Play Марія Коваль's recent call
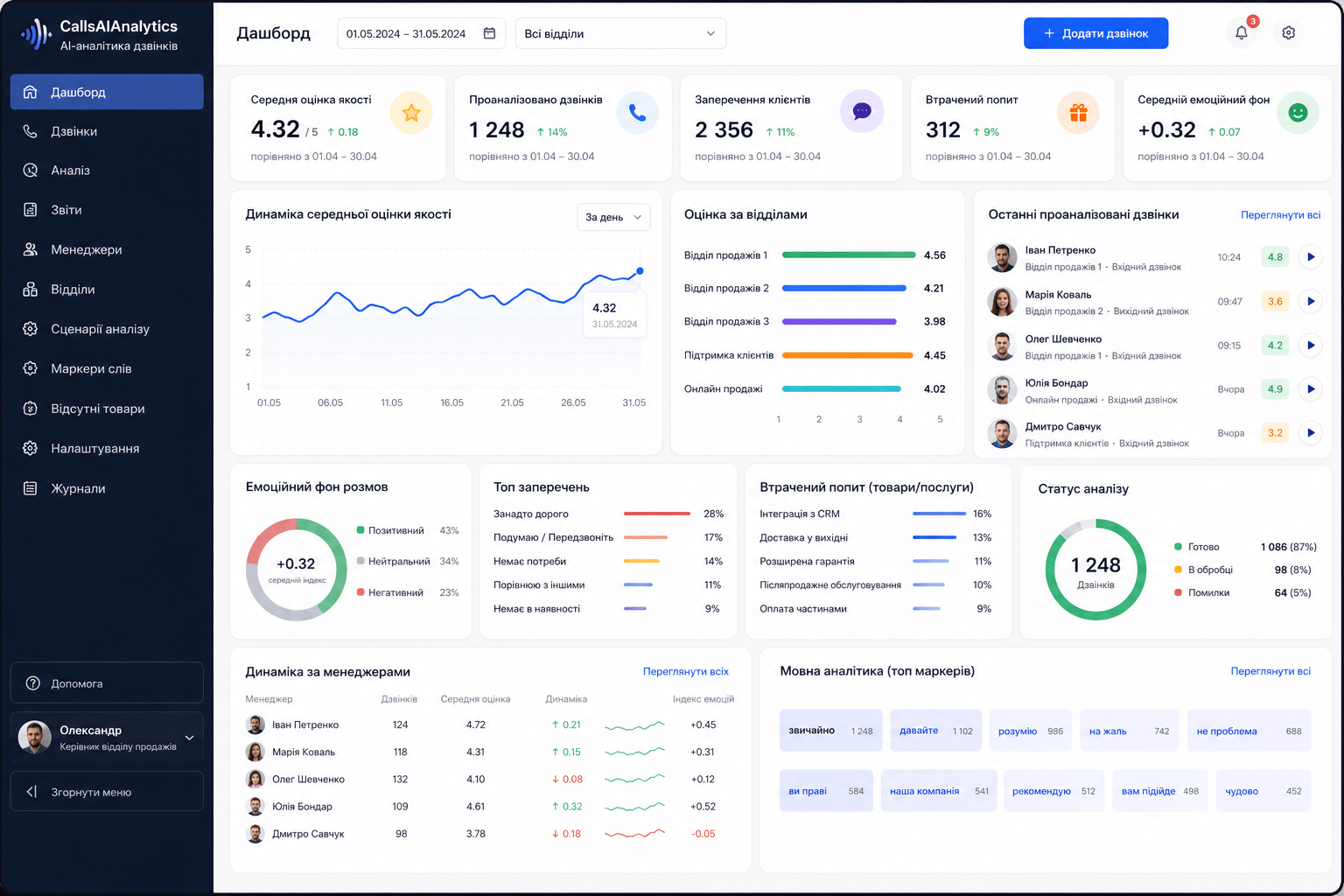This screenshot has height=896, width=1344. pos(1310,301)
